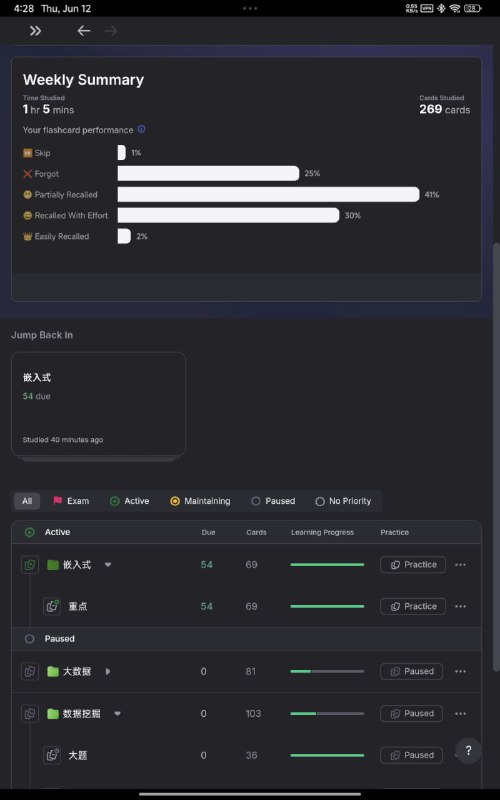This screenshot has height=800, width=500.
Task: Select the Maintaining priority filter
Action: [200, 501]
